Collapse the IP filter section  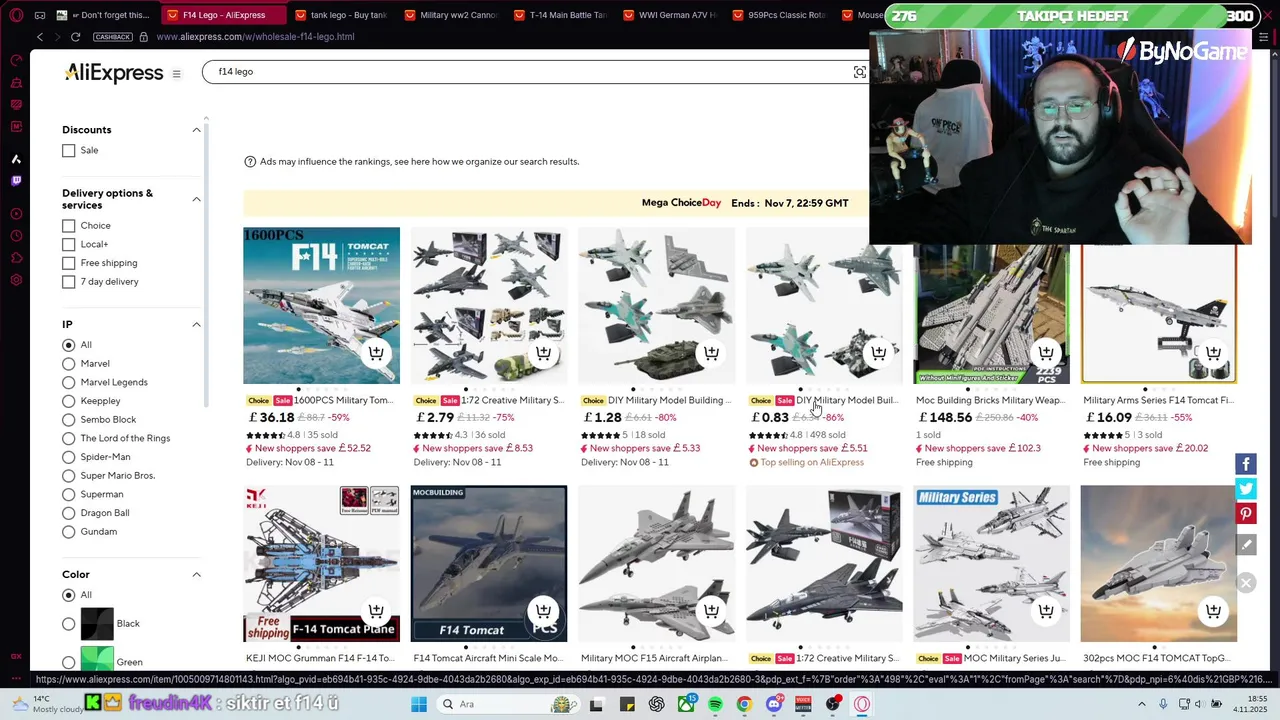click(196, 325)
